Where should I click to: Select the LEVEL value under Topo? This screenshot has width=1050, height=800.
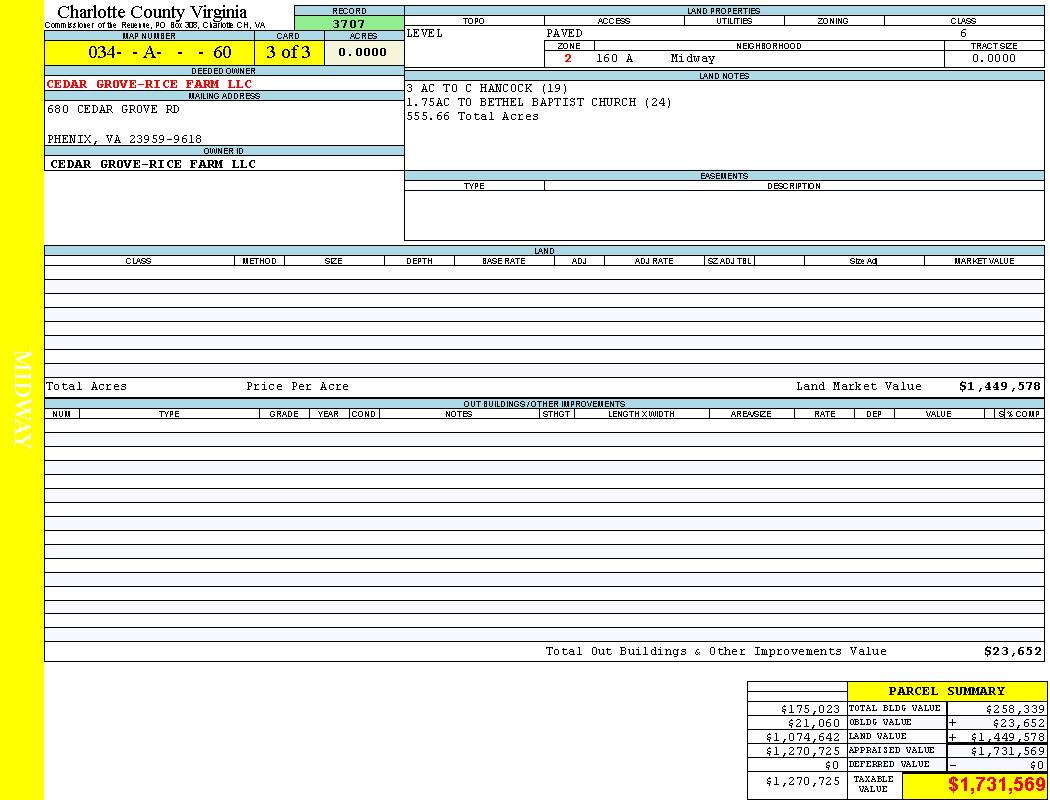point(424,33)
